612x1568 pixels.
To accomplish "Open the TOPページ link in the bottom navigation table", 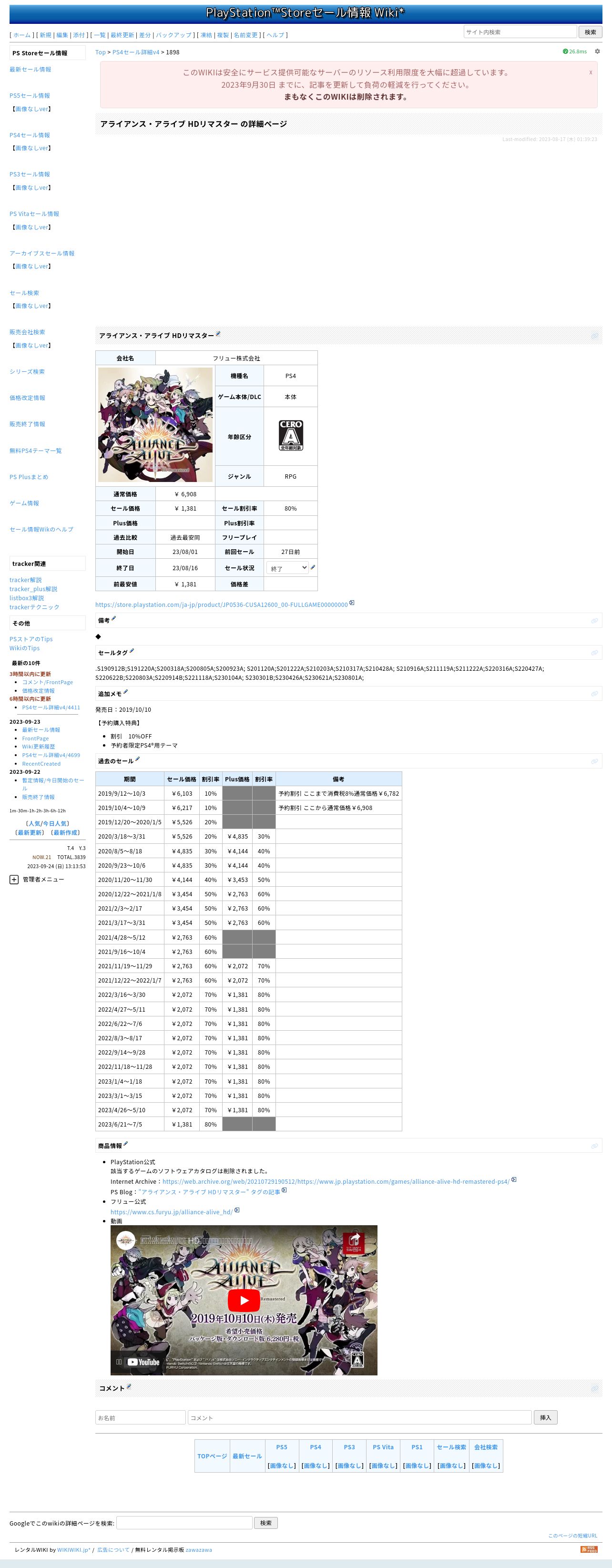I will coord(212,1456).
